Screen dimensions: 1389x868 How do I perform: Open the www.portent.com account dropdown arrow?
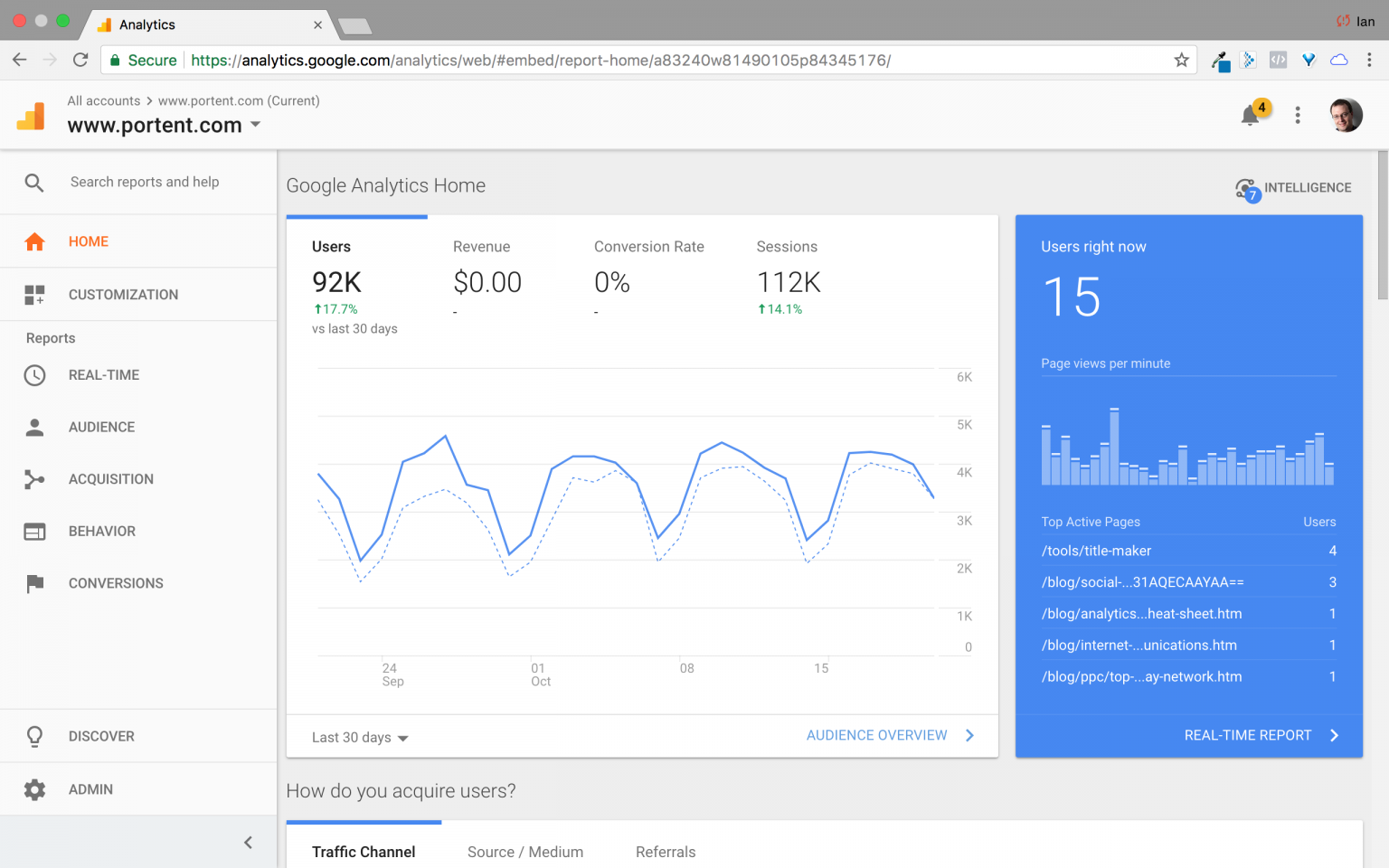click(x=256, y=125)
